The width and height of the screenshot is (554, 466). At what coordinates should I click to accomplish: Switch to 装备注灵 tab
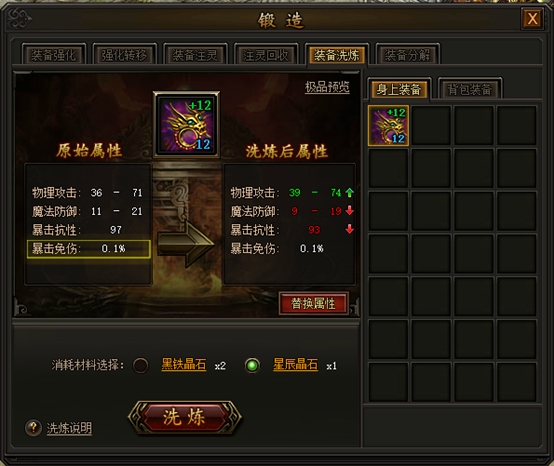point(195,55)
